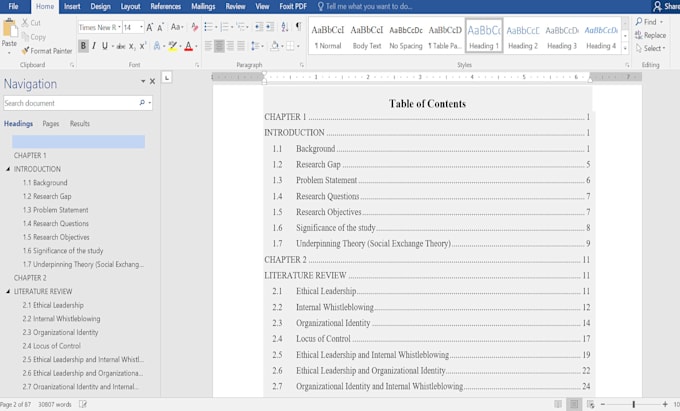
Task: Click the Find magnifier icon
Action: tap(639, 21)
